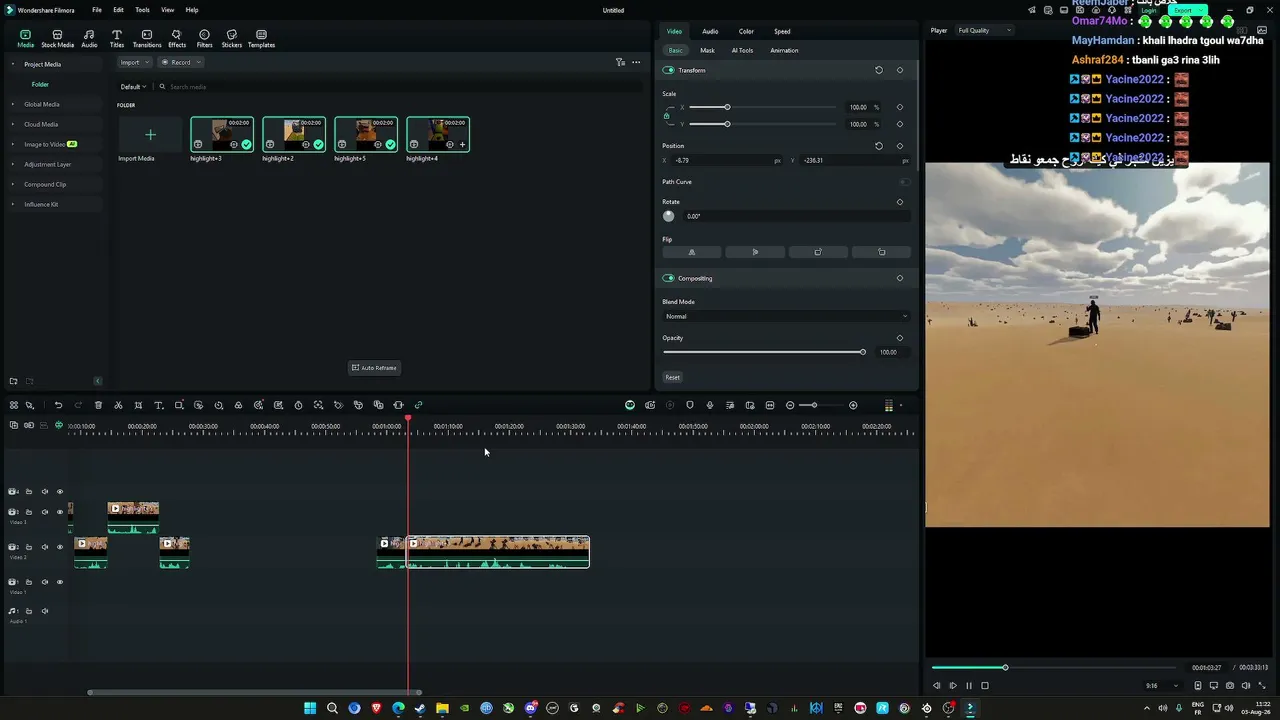This screenshot has height=720, width=1280.
Task: Click Import Media plus tile
Action: pos(150,134)
